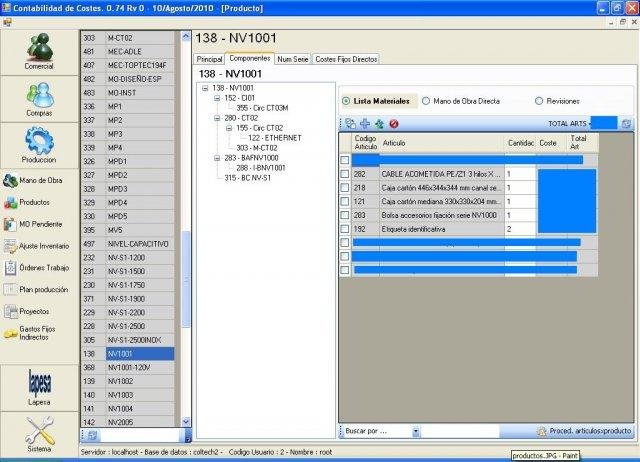Sort by the Articulo column header
Viewport: 640px width, 462px height.
pos(442,142)
